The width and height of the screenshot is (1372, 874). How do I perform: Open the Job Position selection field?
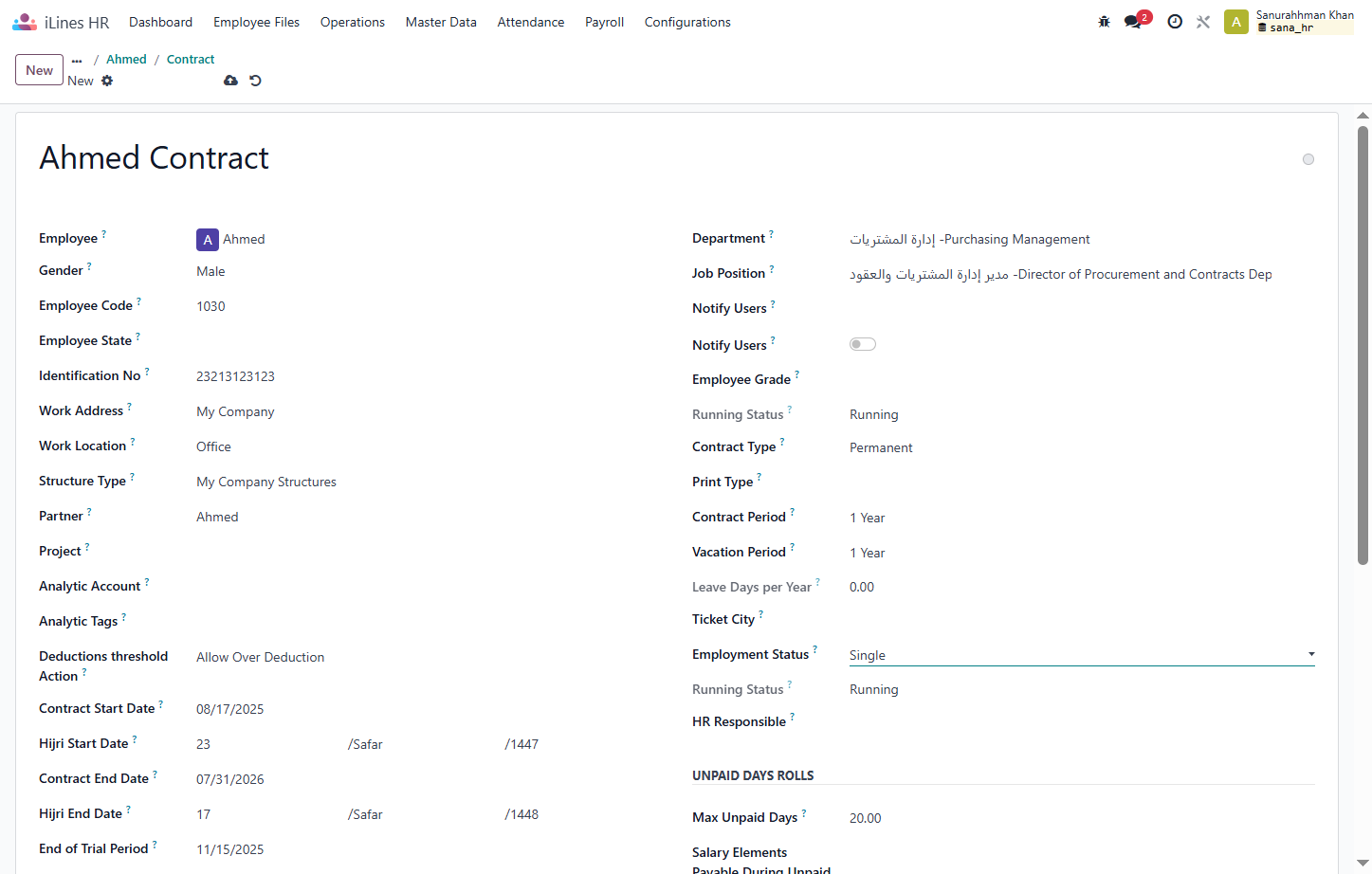click(1082, 274)
